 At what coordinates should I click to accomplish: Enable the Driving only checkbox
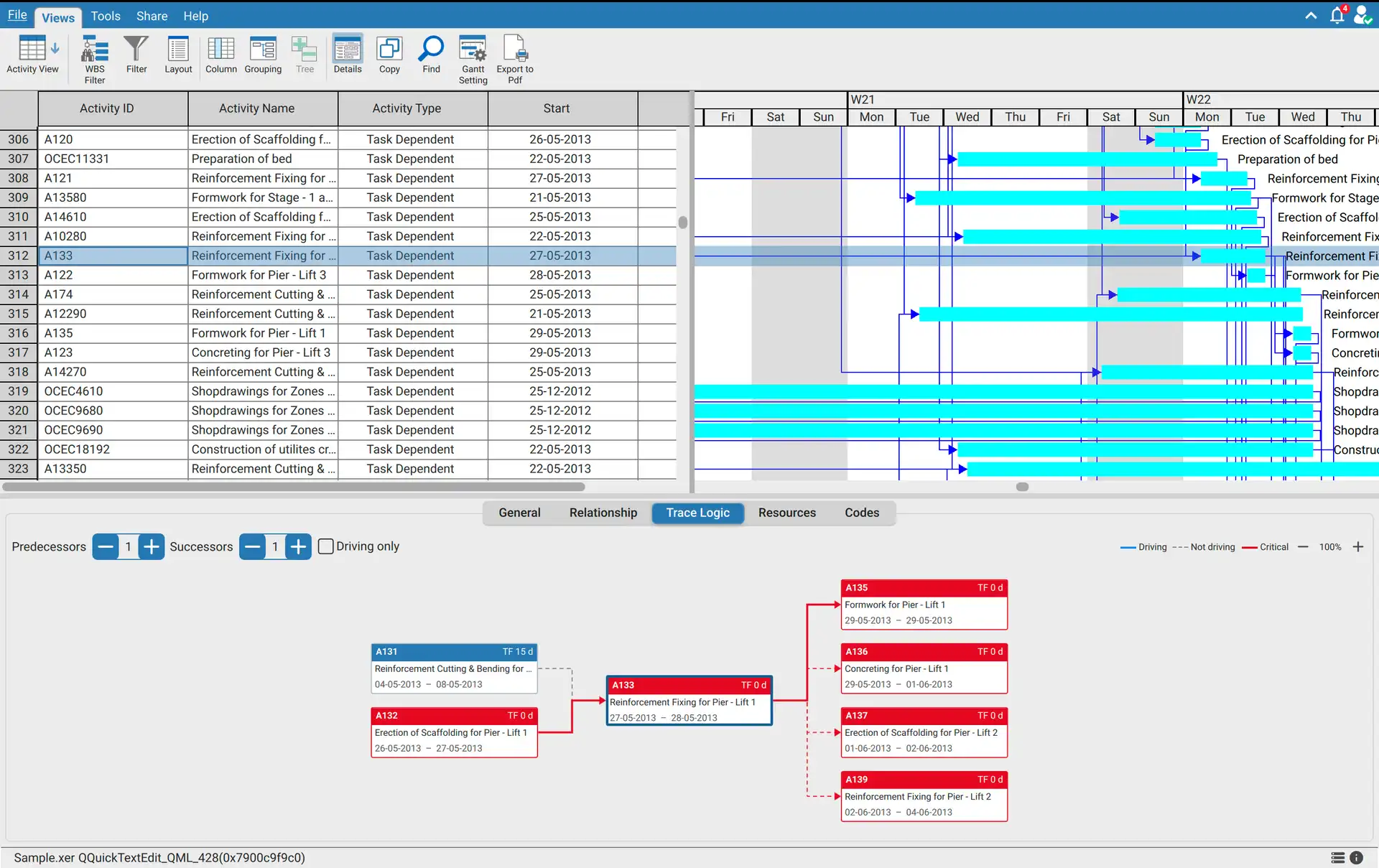[326, 546]
